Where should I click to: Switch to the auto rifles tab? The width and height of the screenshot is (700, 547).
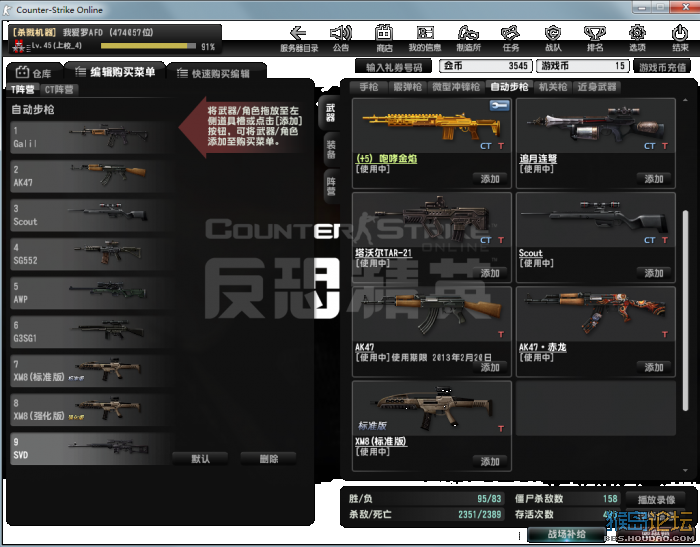click(x=509, y=87)
